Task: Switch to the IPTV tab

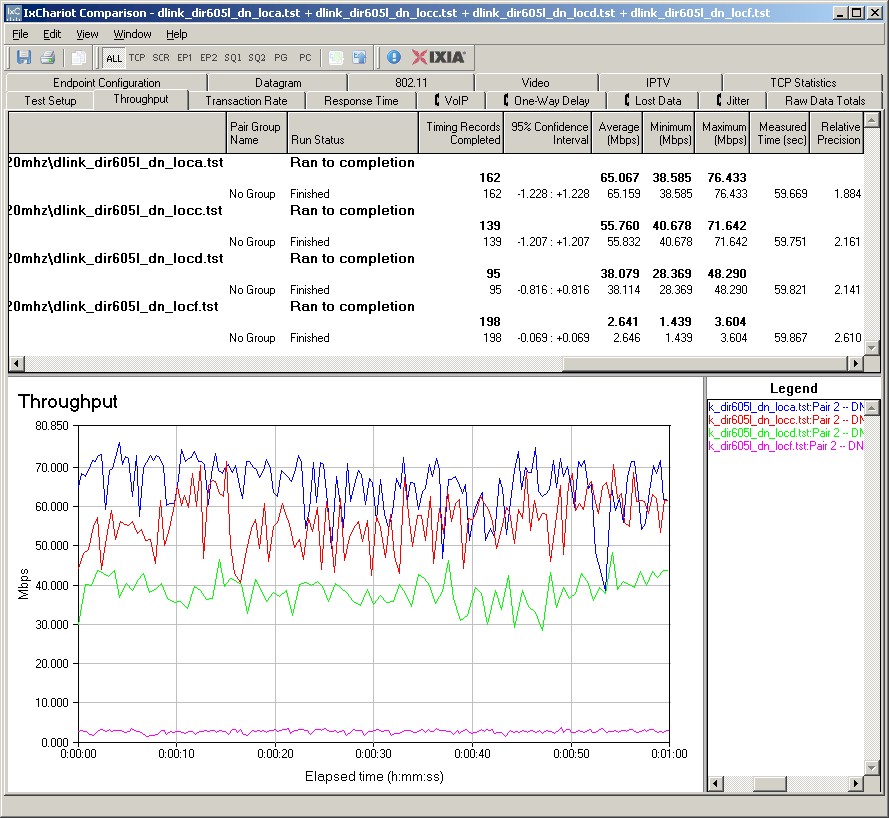Action: [658, 83]
